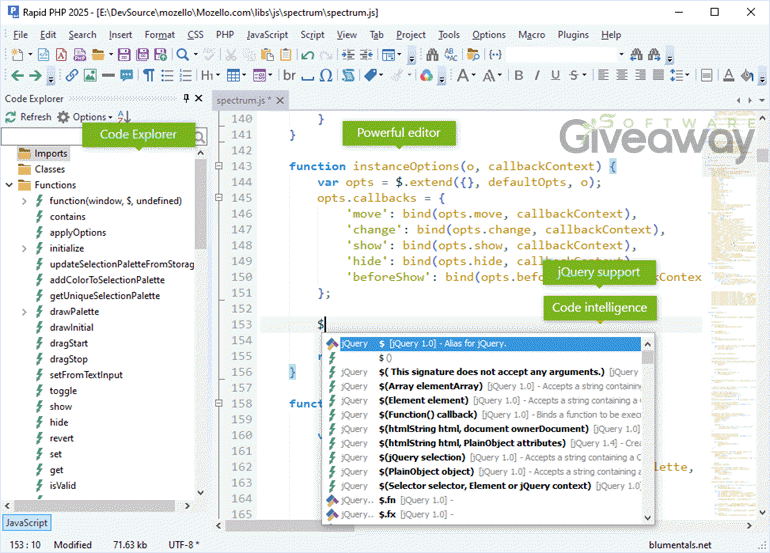Insert a horizontal rule with the line icon
The image size is (770, 553).
(109, 76)
